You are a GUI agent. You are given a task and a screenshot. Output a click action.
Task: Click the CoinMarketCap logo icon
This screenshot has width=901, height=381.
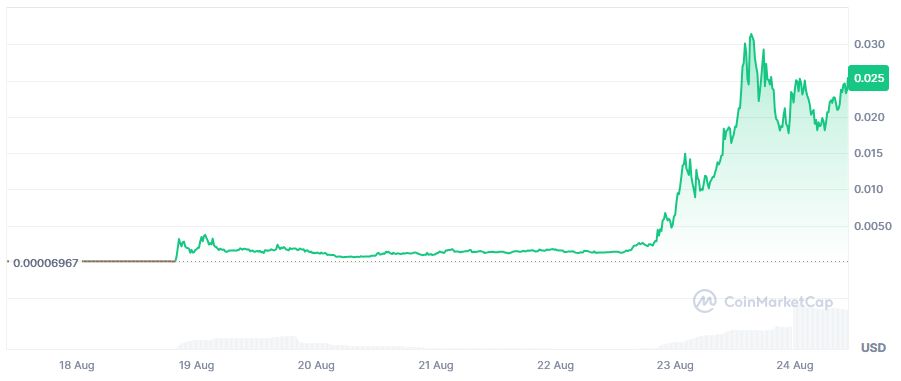pyautogui.click(x=704, y=301)
